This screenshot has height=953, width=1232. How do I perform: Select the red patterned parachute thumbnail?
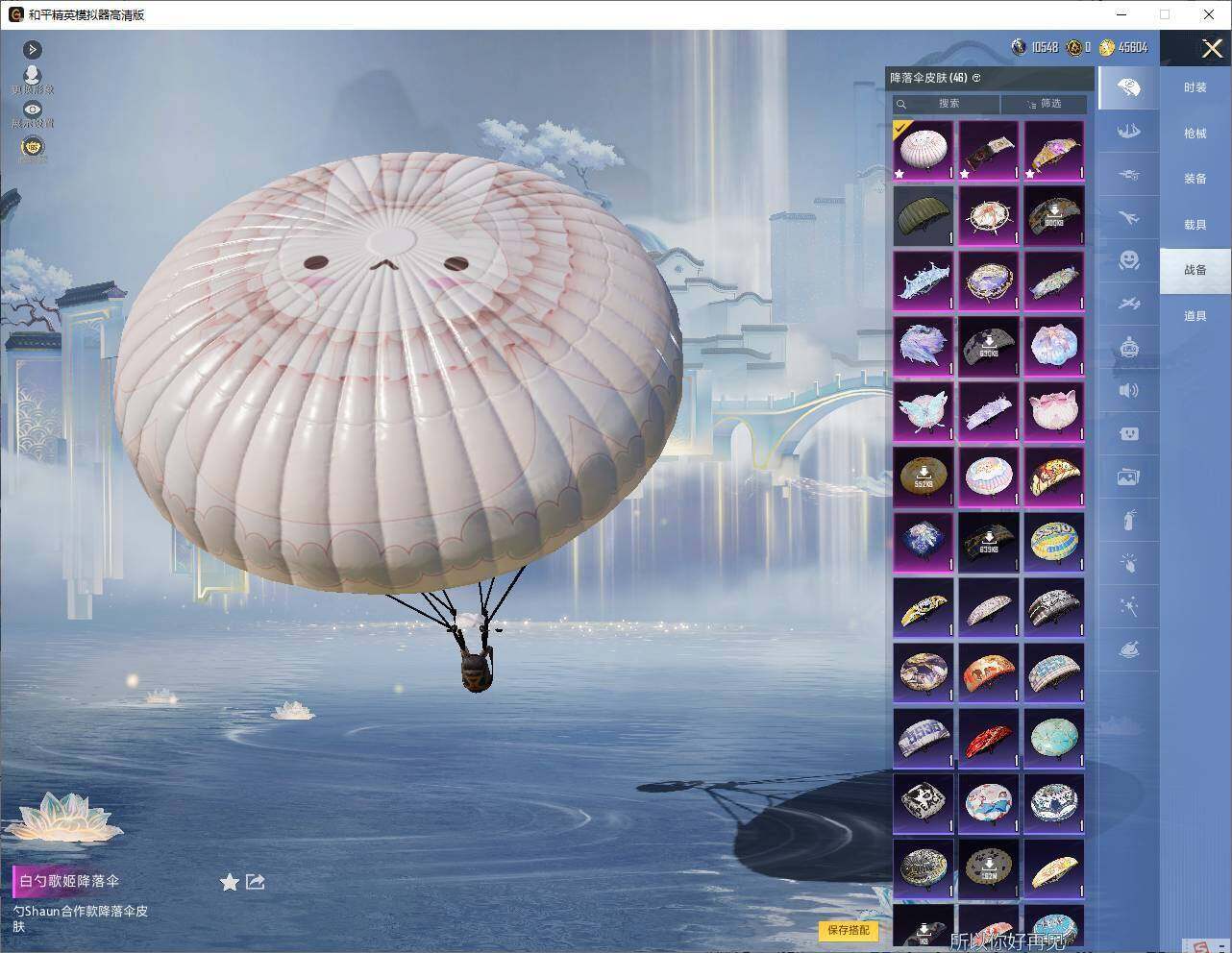[989, 738]
